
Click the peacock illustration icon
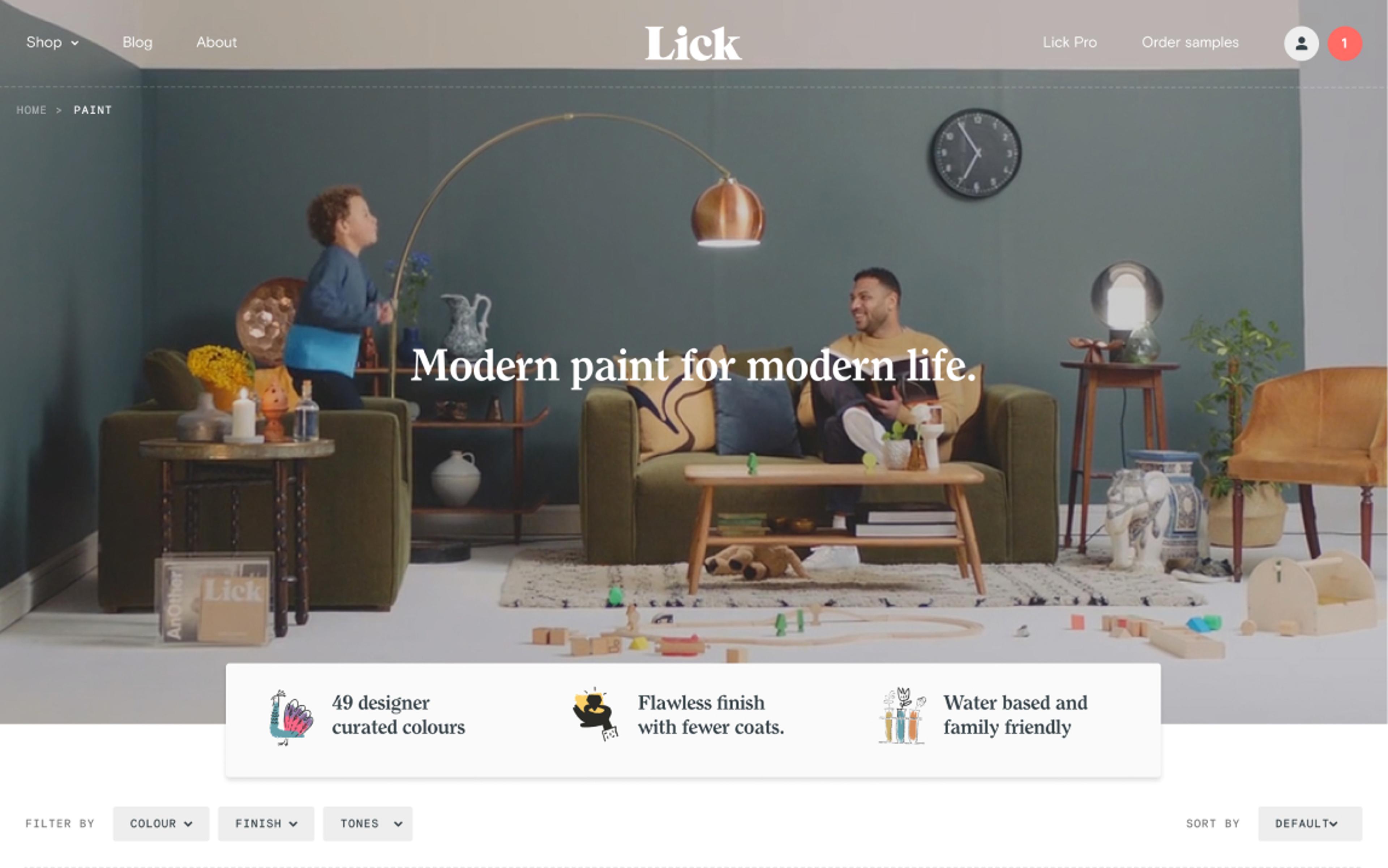click(x=291, y=717)
